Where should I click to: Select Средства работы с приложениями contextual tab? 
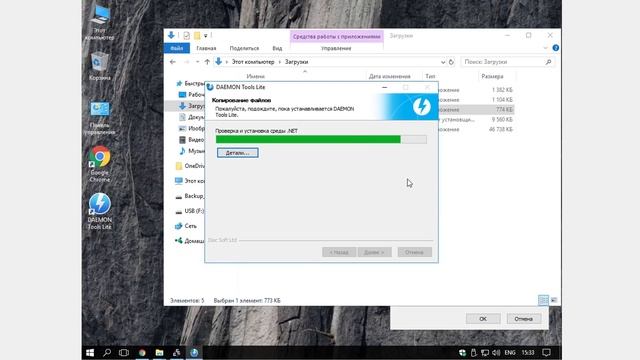pos(336,36)
